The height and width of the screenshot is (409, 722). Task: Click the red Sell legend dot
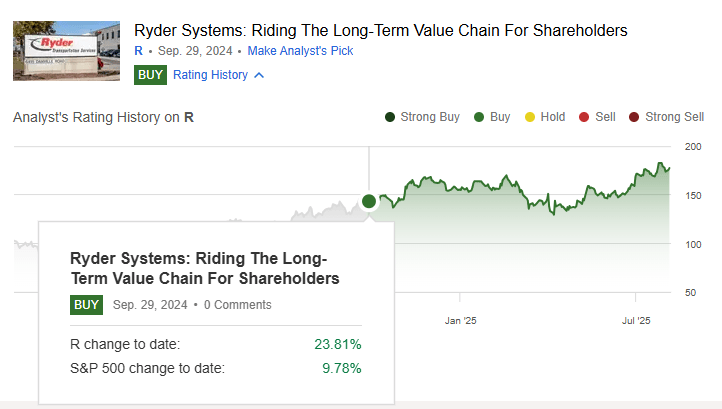585,117
